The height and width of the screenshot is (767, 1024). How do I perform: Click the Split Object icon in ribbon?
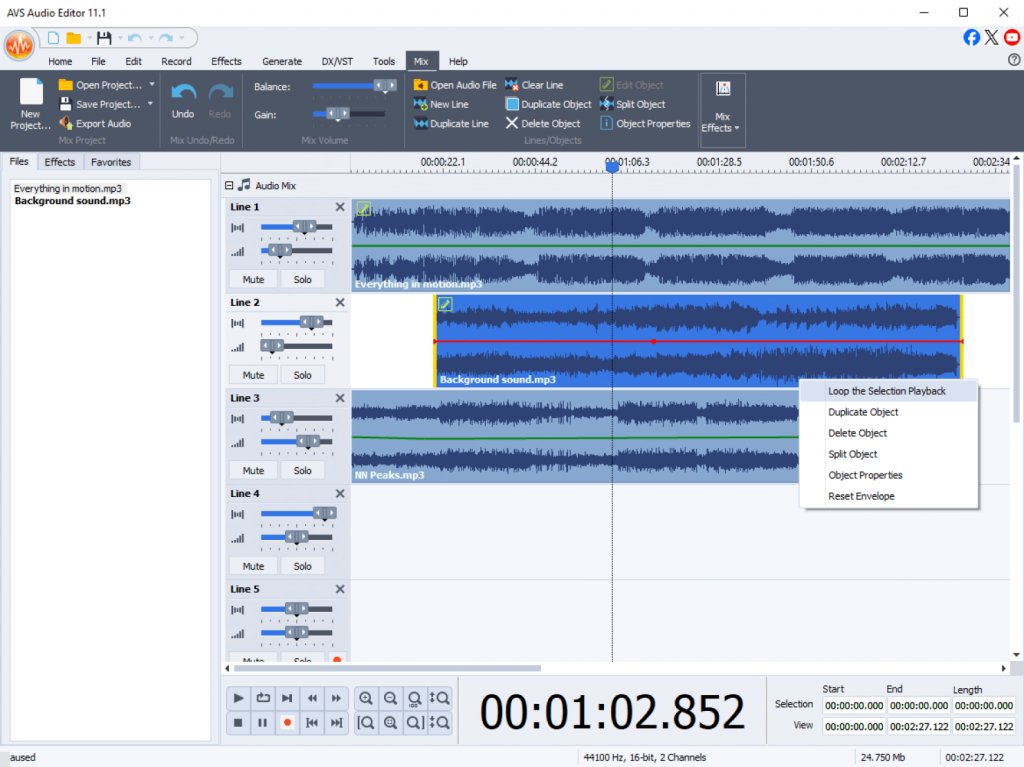coord(607,104)
